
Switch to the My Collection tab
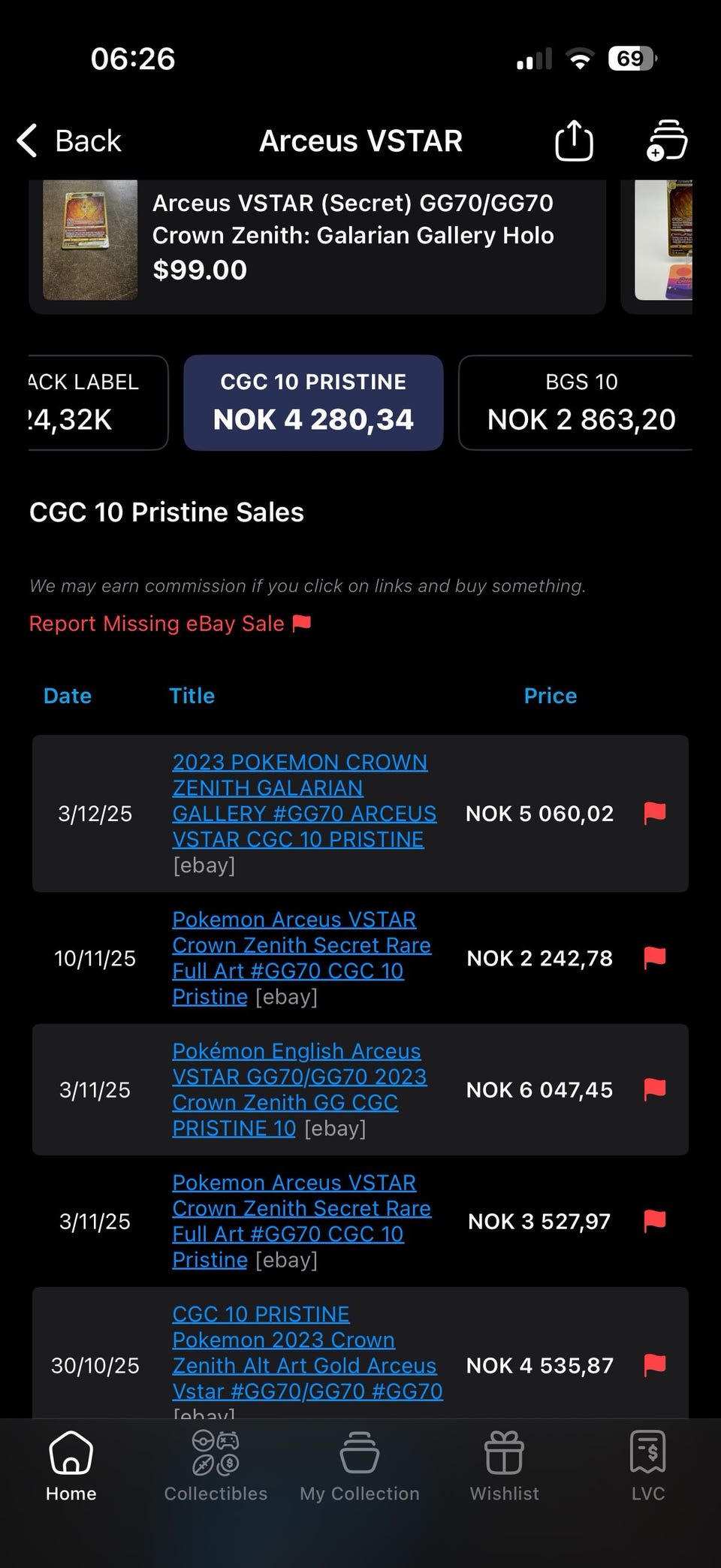click(360, 1465)
